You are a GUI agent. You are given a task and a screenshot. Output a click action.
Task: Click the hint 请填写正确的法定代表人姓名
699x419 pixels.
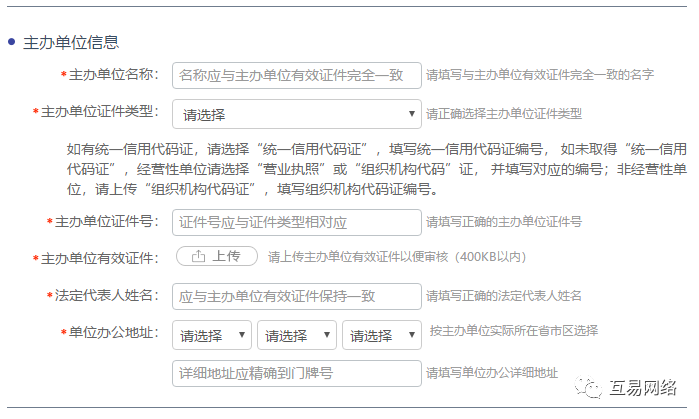point(504,296)
